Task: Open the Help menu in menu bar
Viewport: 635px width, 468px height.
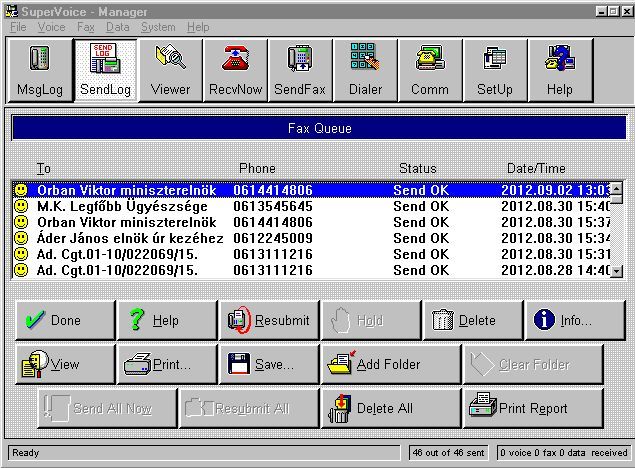Action: pyautogui.click(x=198, y=27)
